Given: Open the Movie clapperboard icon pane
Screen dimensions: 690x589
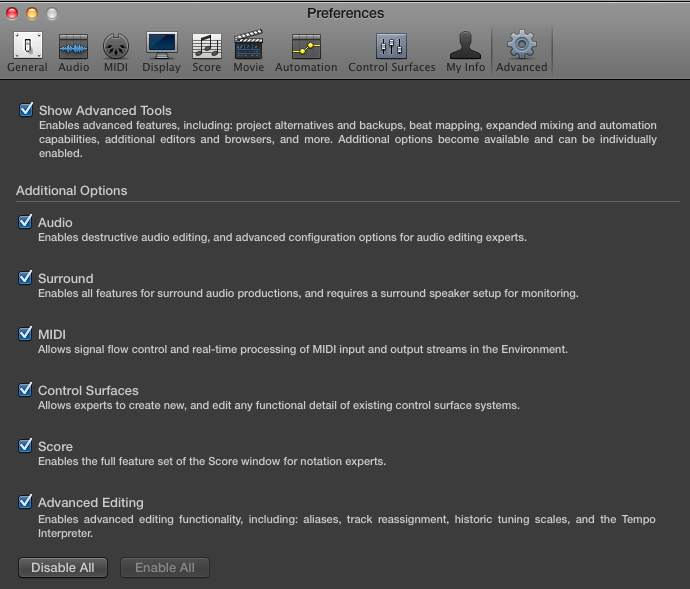Looking at the screenshot, I should [249, 44].
